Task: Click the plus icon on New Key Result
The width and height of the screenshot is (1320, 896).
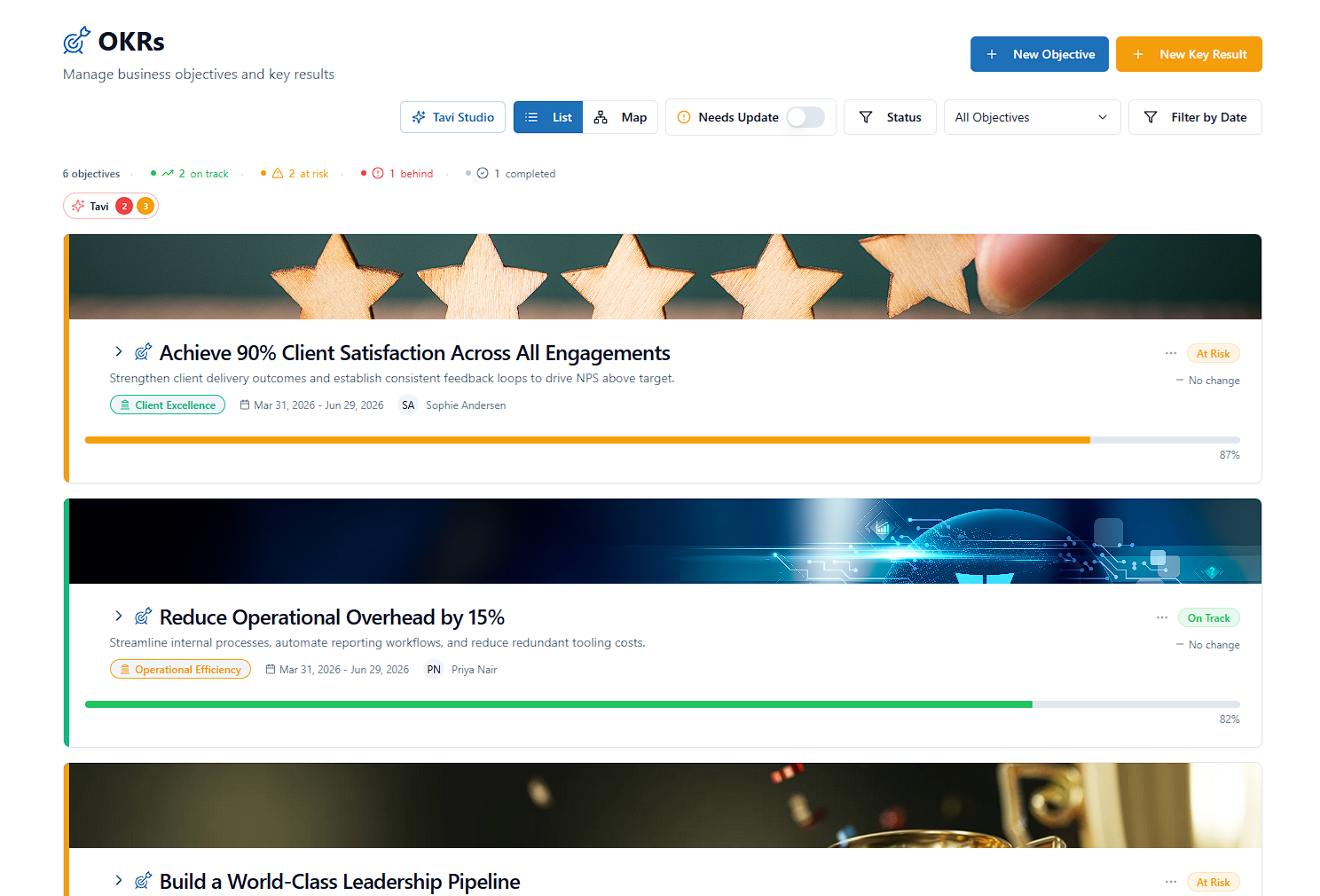Action: click(1138, 54)
